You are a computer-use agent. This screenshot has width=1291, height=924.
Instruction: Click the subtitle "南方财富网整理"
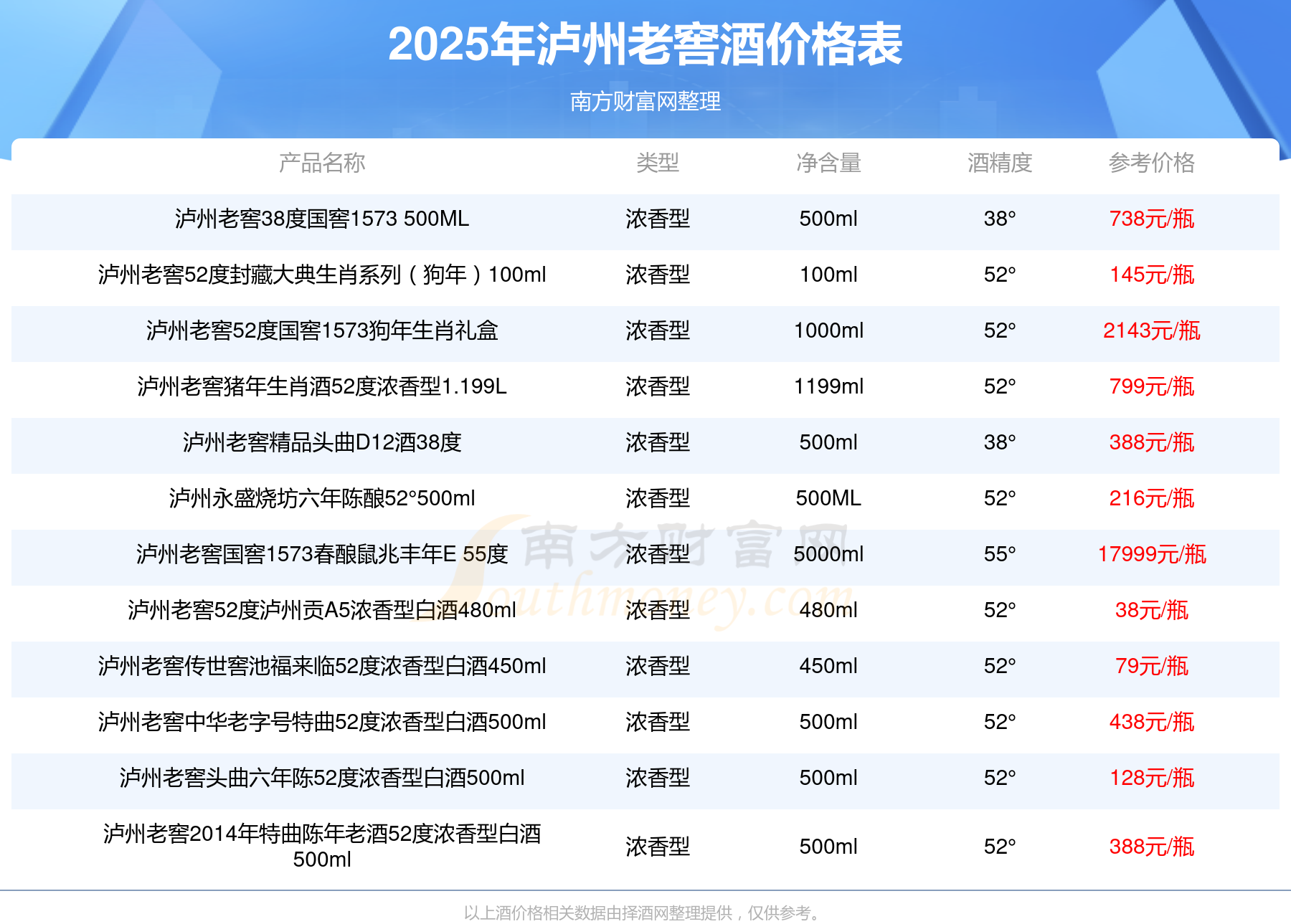point(645,102)
